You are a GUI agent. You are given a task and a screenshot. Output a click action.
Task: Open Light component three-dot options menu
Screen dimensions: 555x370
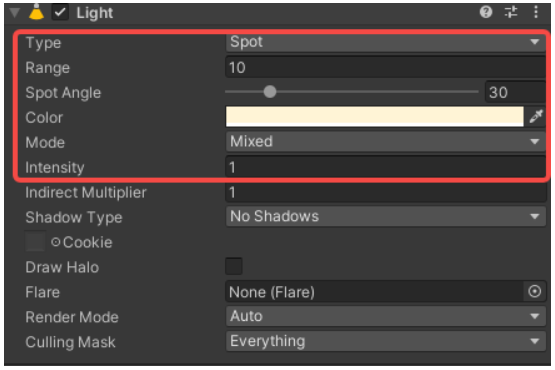coord(536,12)
